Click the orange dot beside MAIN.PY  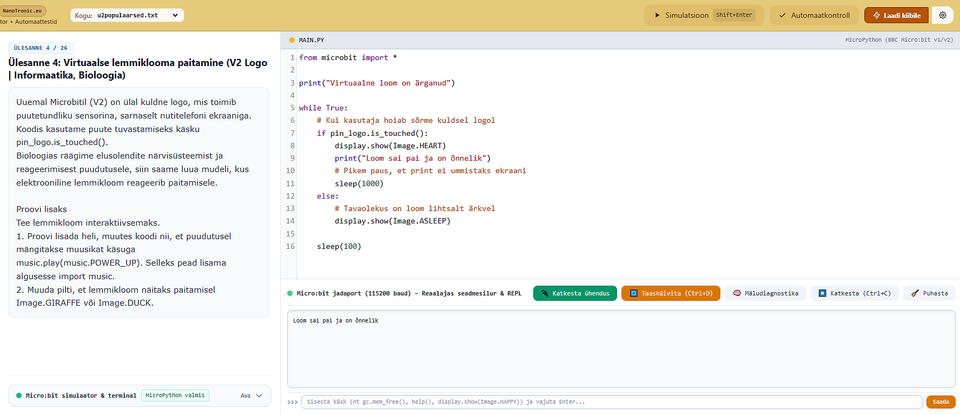[292, 40]
